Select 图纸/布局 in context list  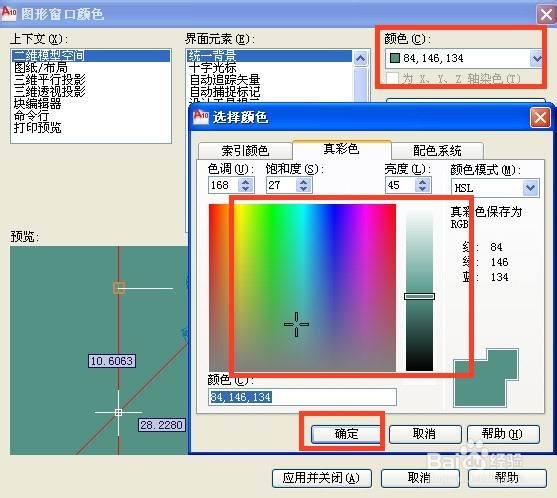91,67
